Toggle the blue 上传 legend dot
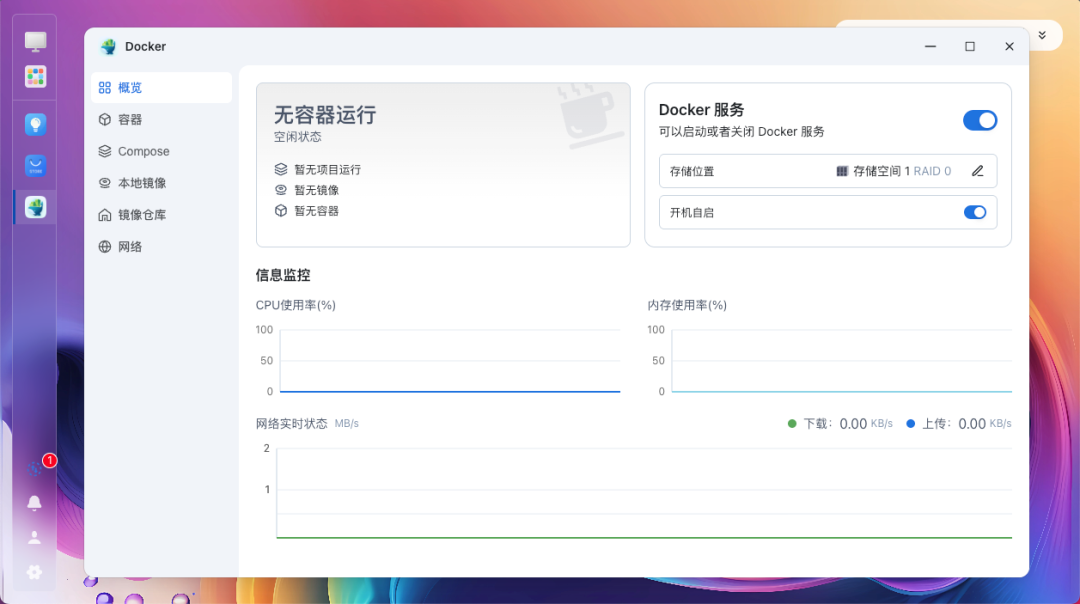 tap(908, 423)
